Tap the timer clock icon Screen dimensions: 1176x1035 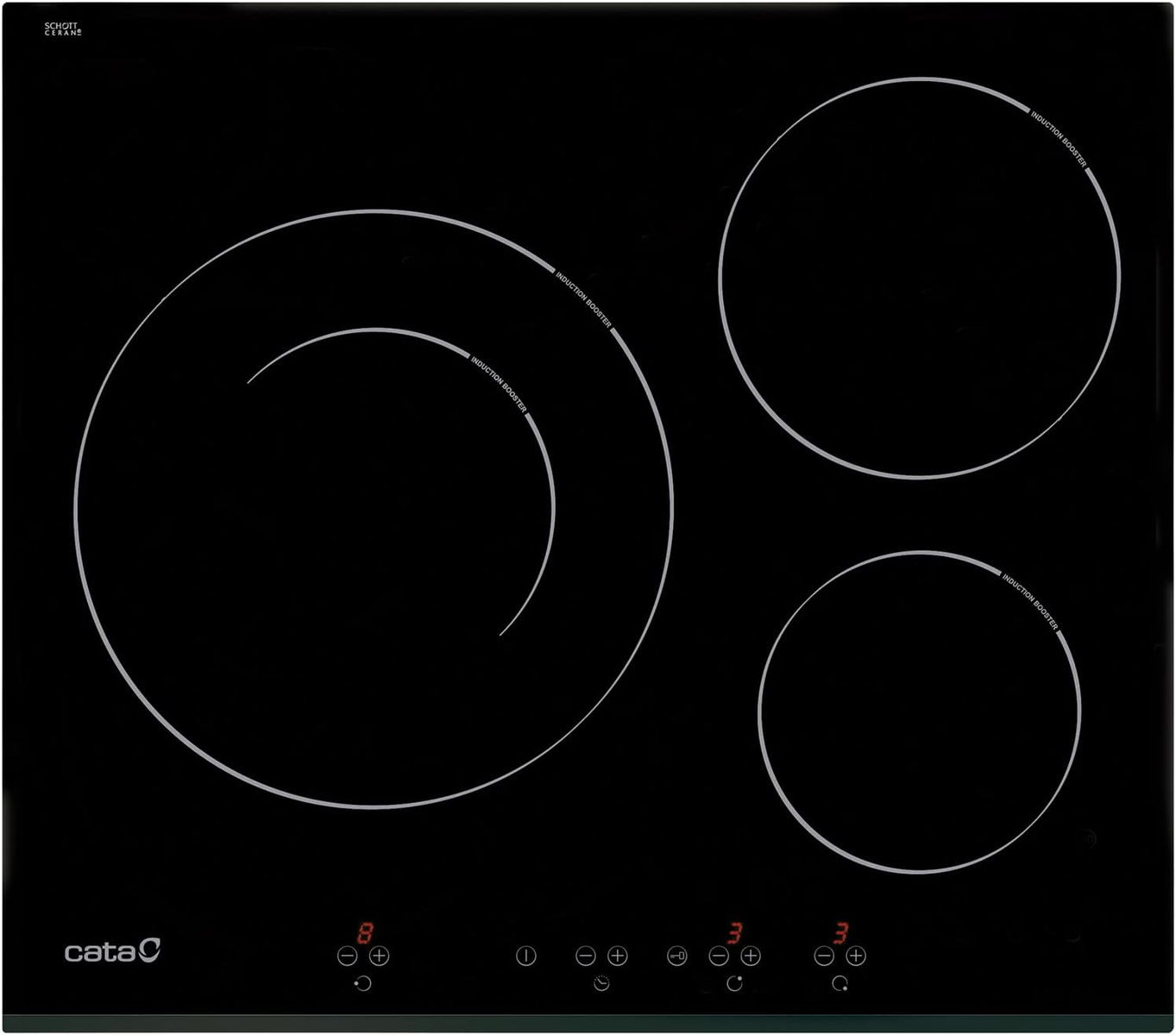[601, 983]
